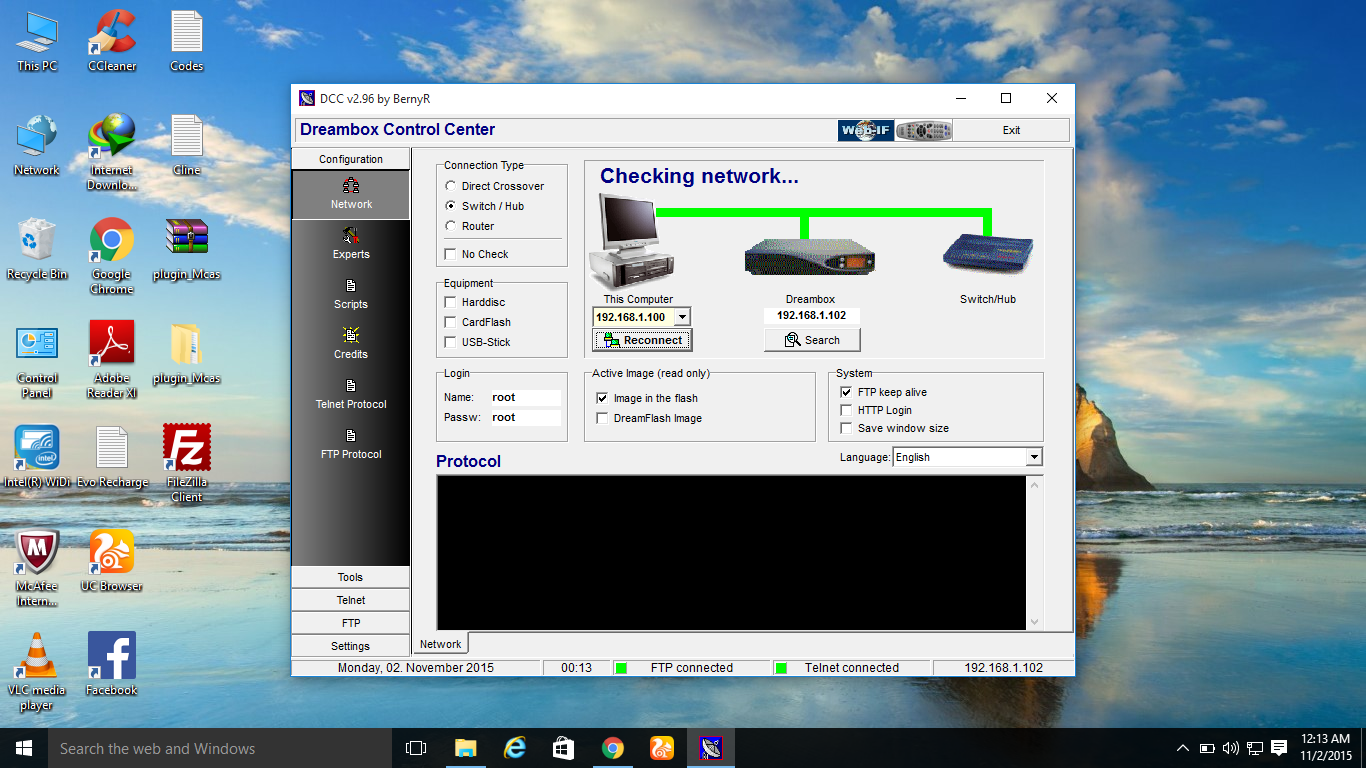Expand the Settings sidebar section
Image resolution: width=1366 pixels, height=768 pixels.
pos(351,646)
